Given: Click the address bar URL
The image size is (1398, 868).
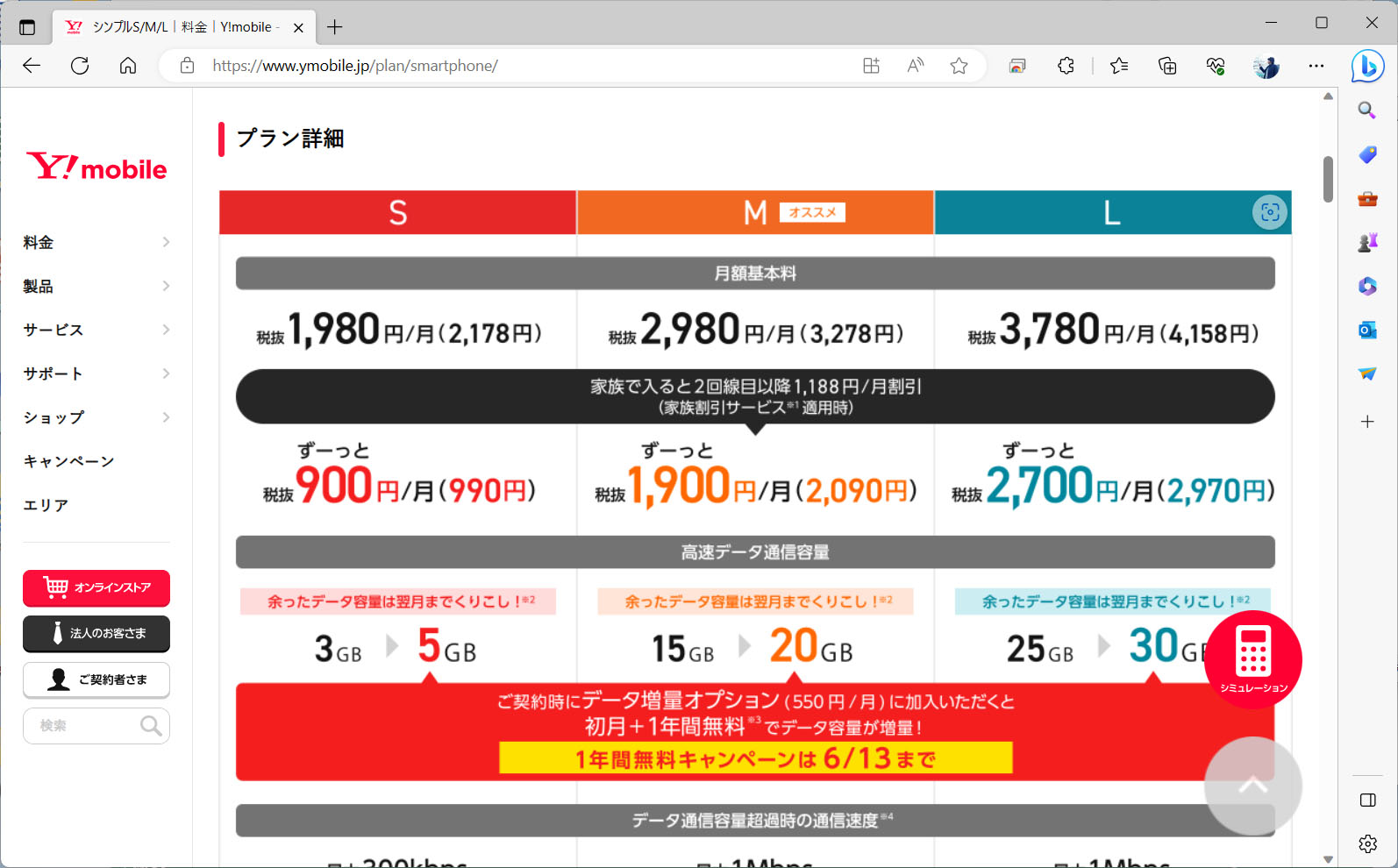Looking at the screenshot, I should 355,66.
